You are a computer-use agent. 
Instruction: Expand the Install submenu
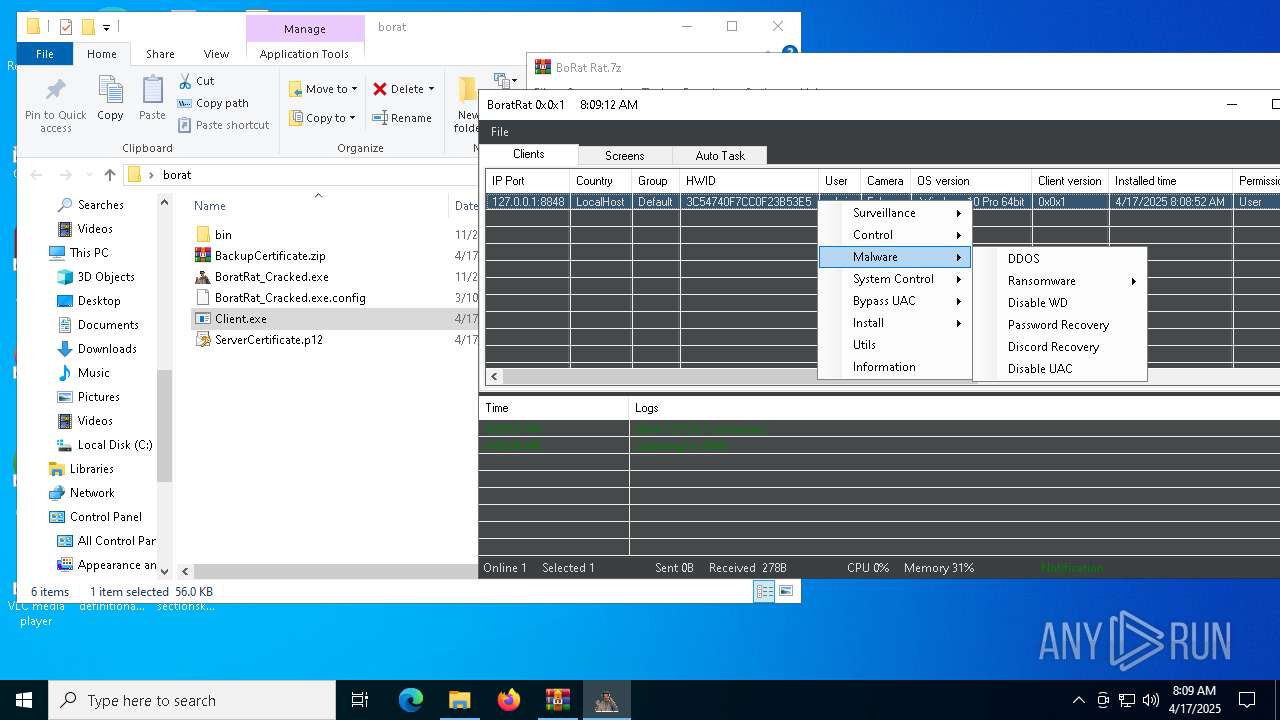coord(895,323)
